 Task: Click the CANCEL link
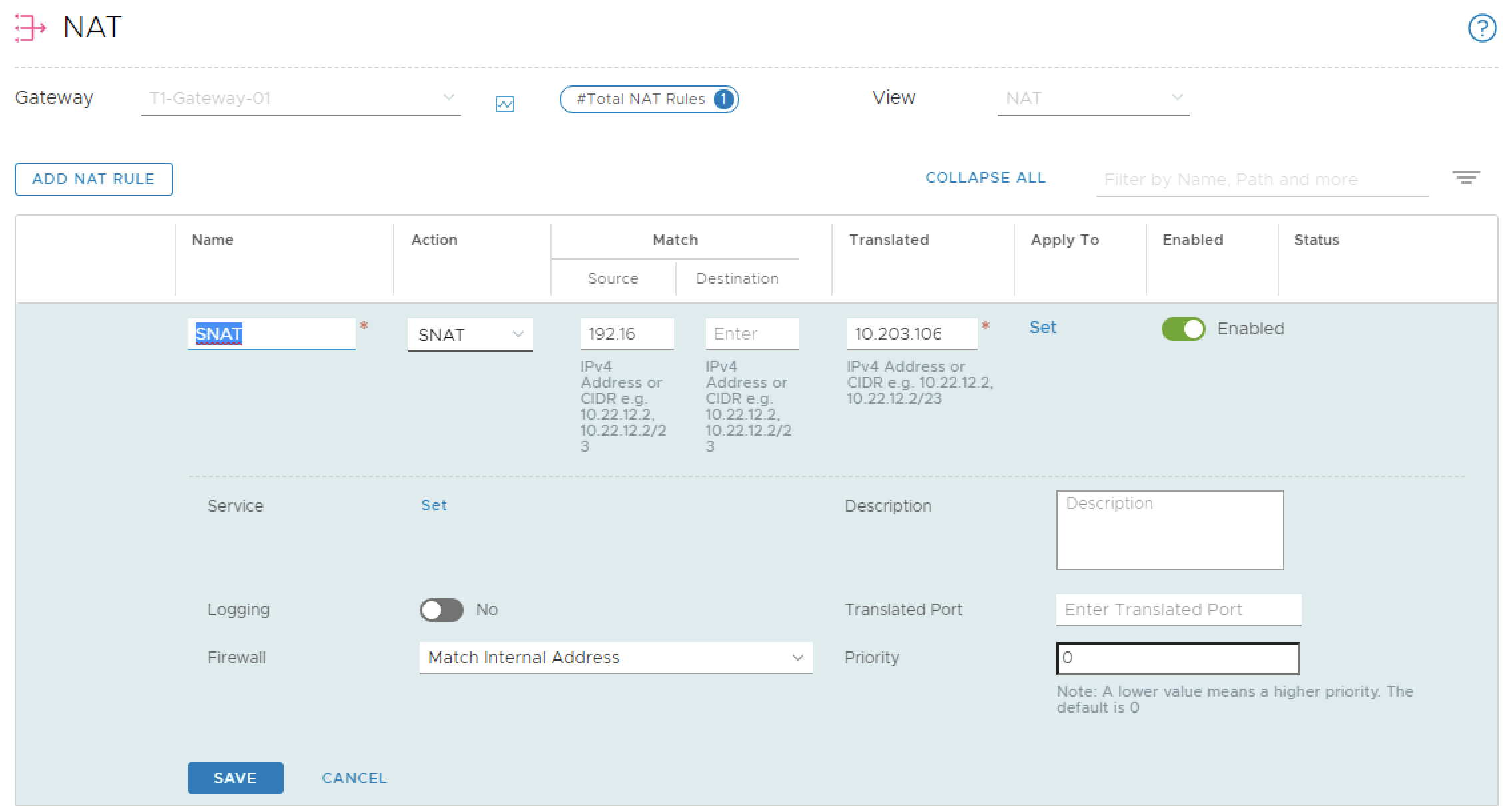click(x=354, y=778)
